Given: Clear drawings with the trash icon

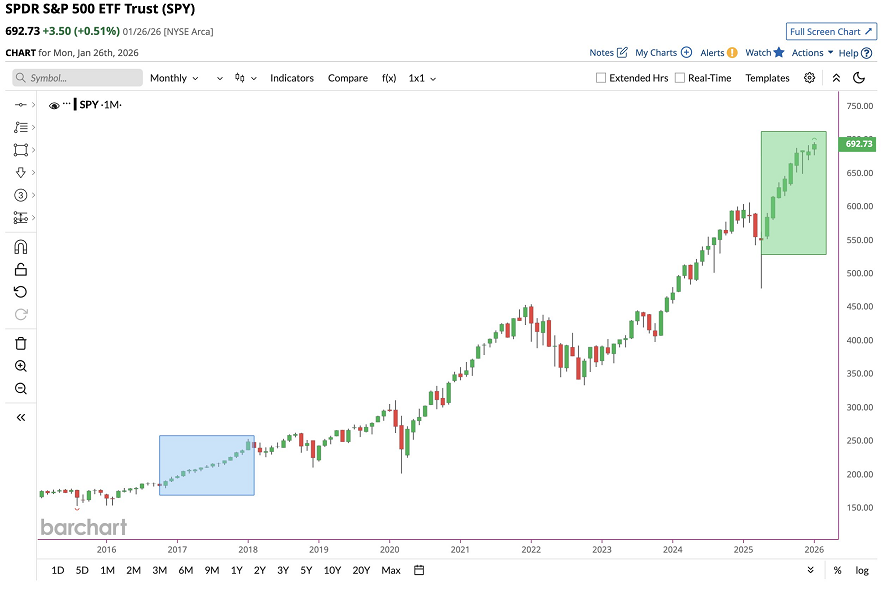Looking at the screenshot, I should pyautogui.click(x=20, y=343).
